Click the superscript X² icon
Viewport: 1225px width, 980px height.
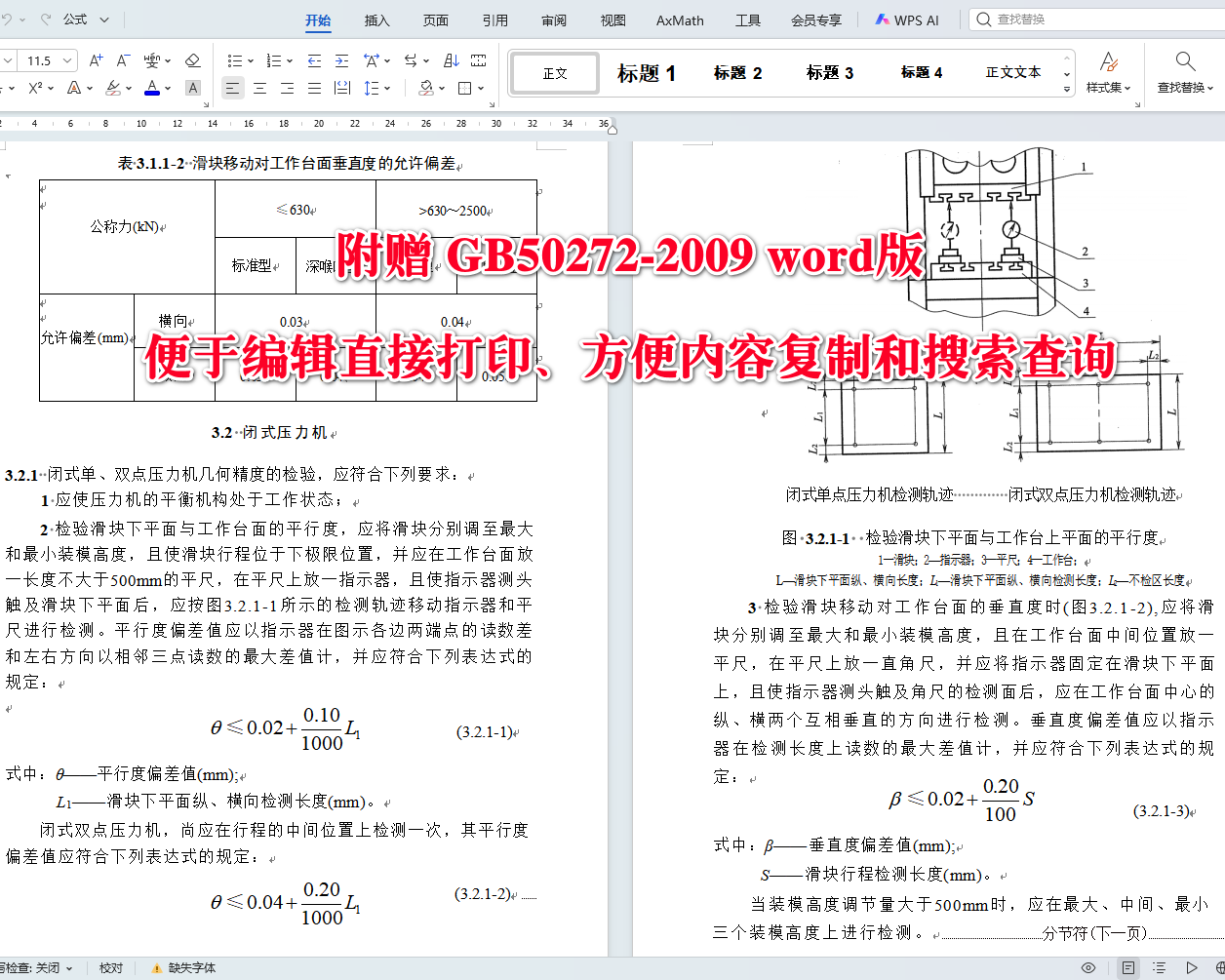coord(35,88)
